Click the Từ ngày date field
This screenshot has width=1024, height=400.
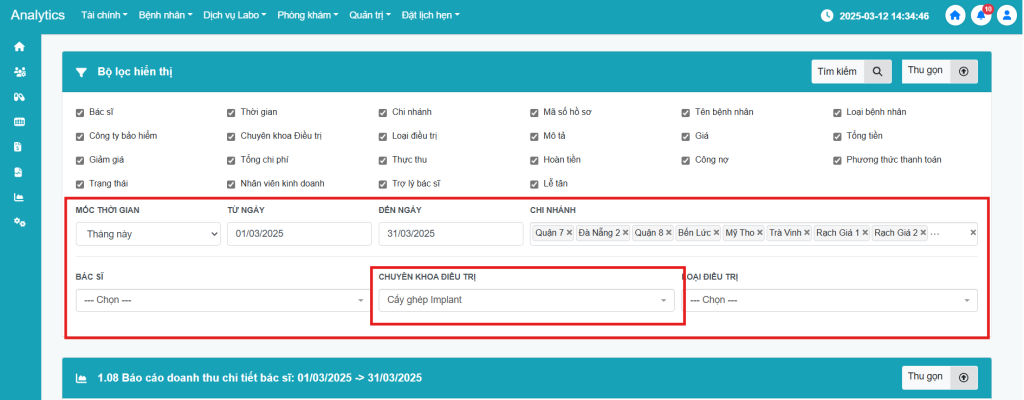(x=299, y=233)
